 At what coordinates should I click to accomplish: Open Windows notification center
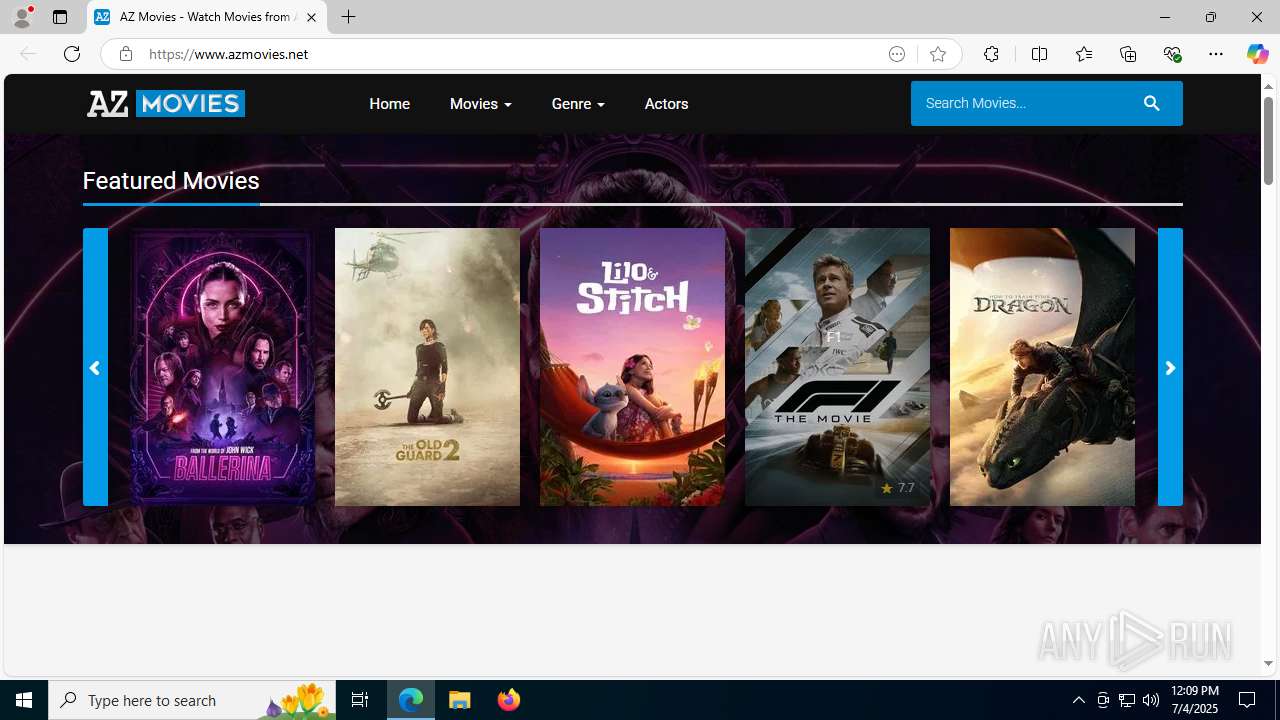(1248, 700)
